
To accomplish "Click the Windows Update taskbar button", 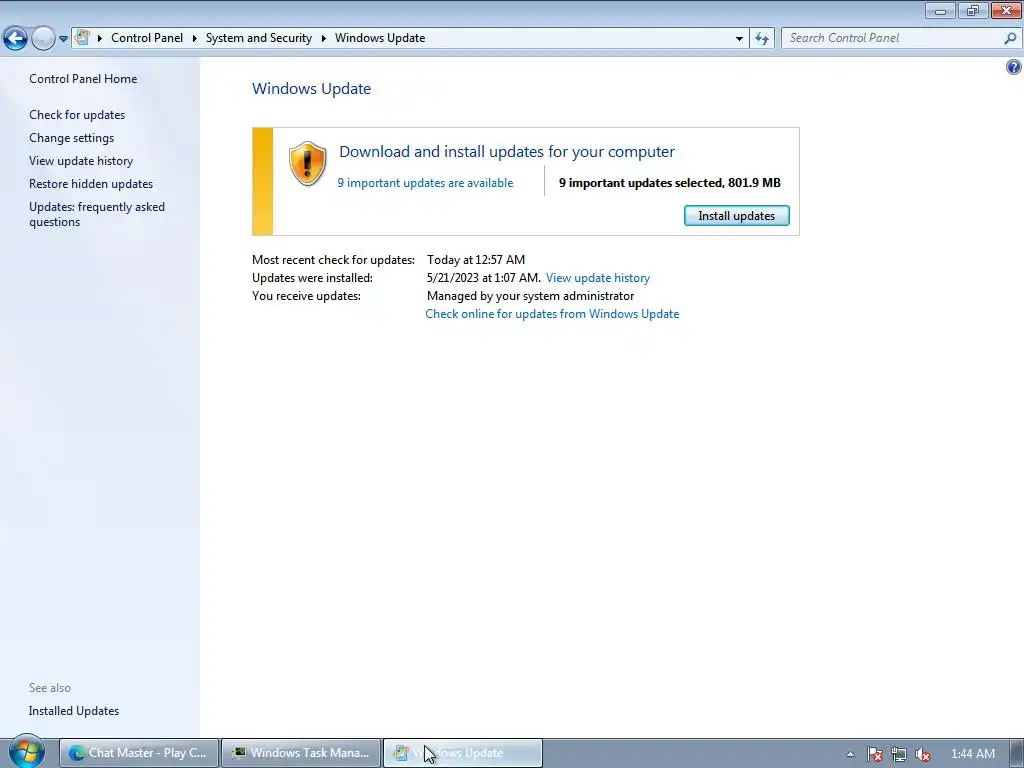I will tap(462, 753).
